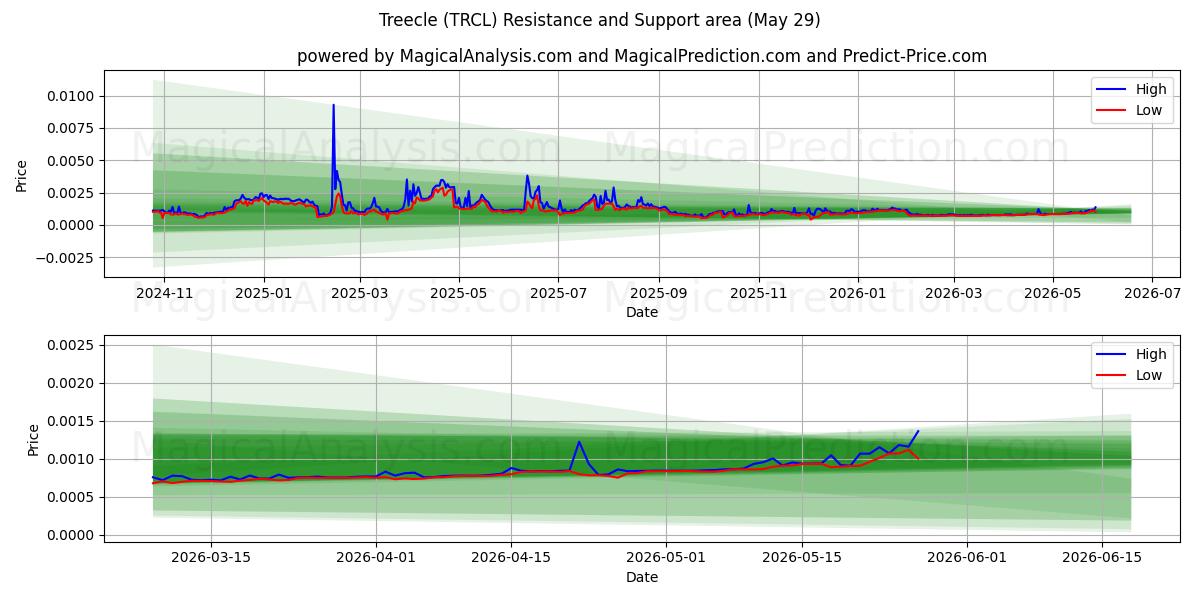This screenshot has height=600, width=1200.
Task: Click the 'Date' x-axis label of bottom chart
Action: click(642, 577)
